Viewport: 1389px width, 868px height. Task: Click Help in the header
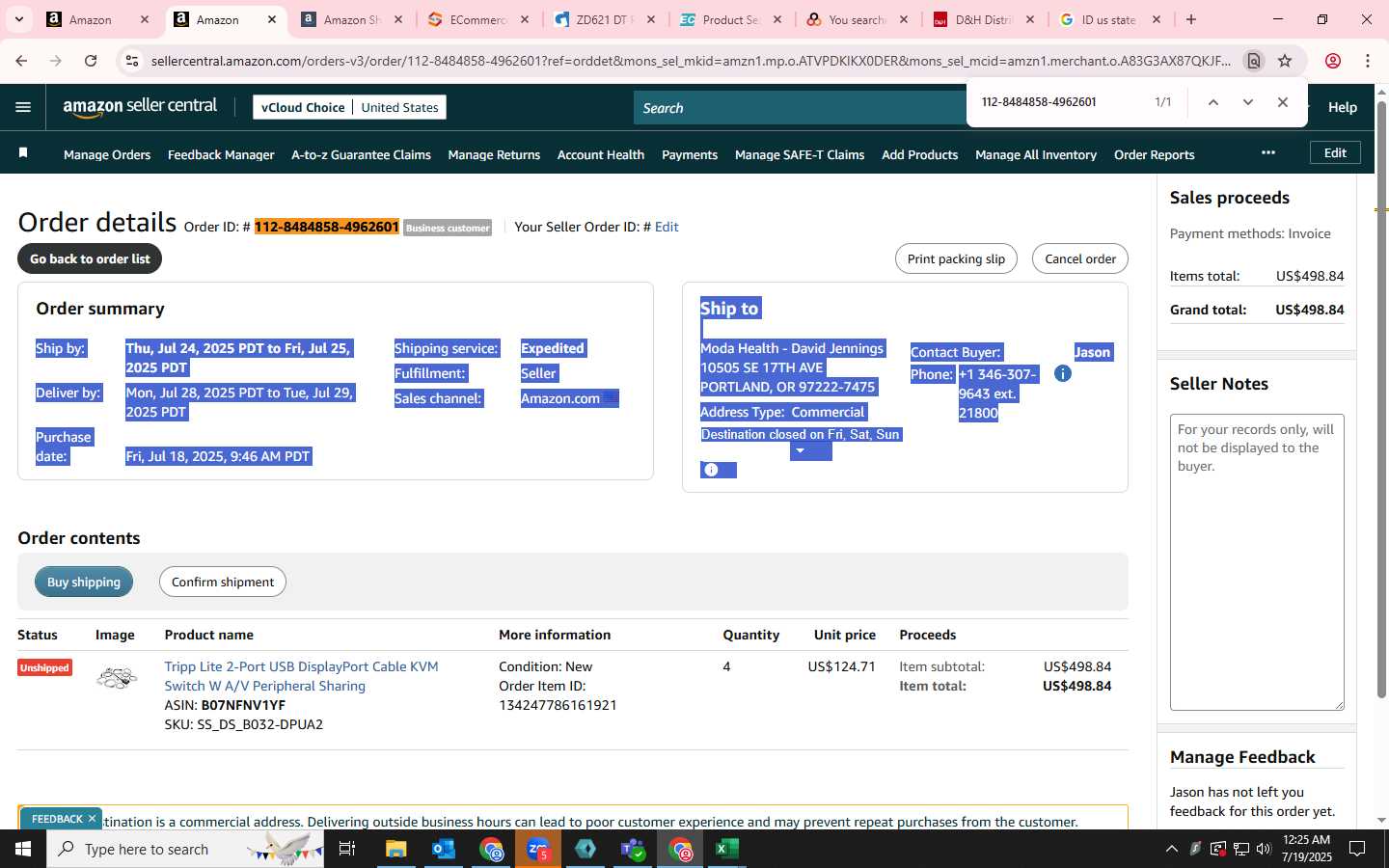pos(1343,107)
